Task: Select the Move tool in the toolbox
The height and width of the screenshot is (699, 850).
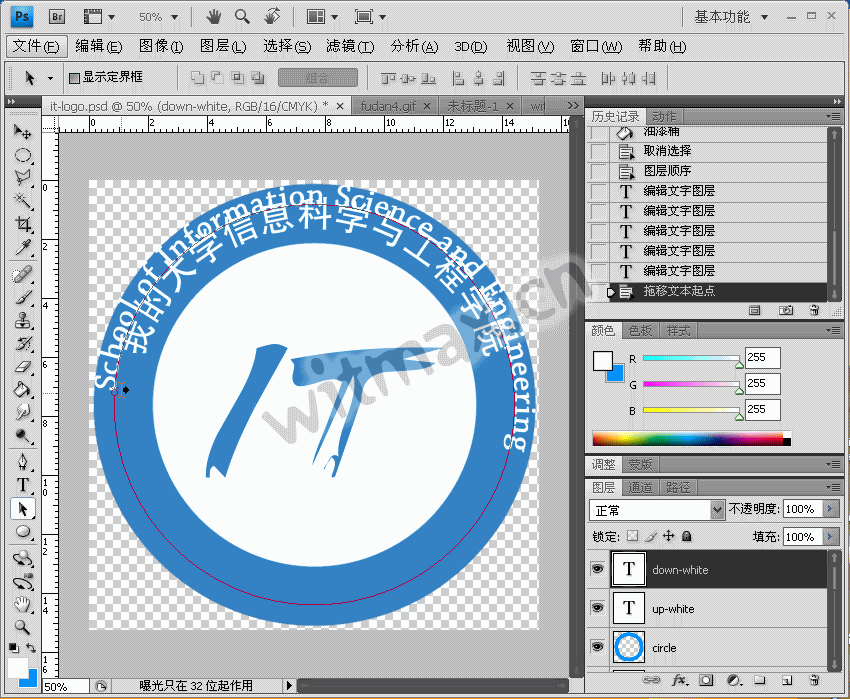Action: 22,131
